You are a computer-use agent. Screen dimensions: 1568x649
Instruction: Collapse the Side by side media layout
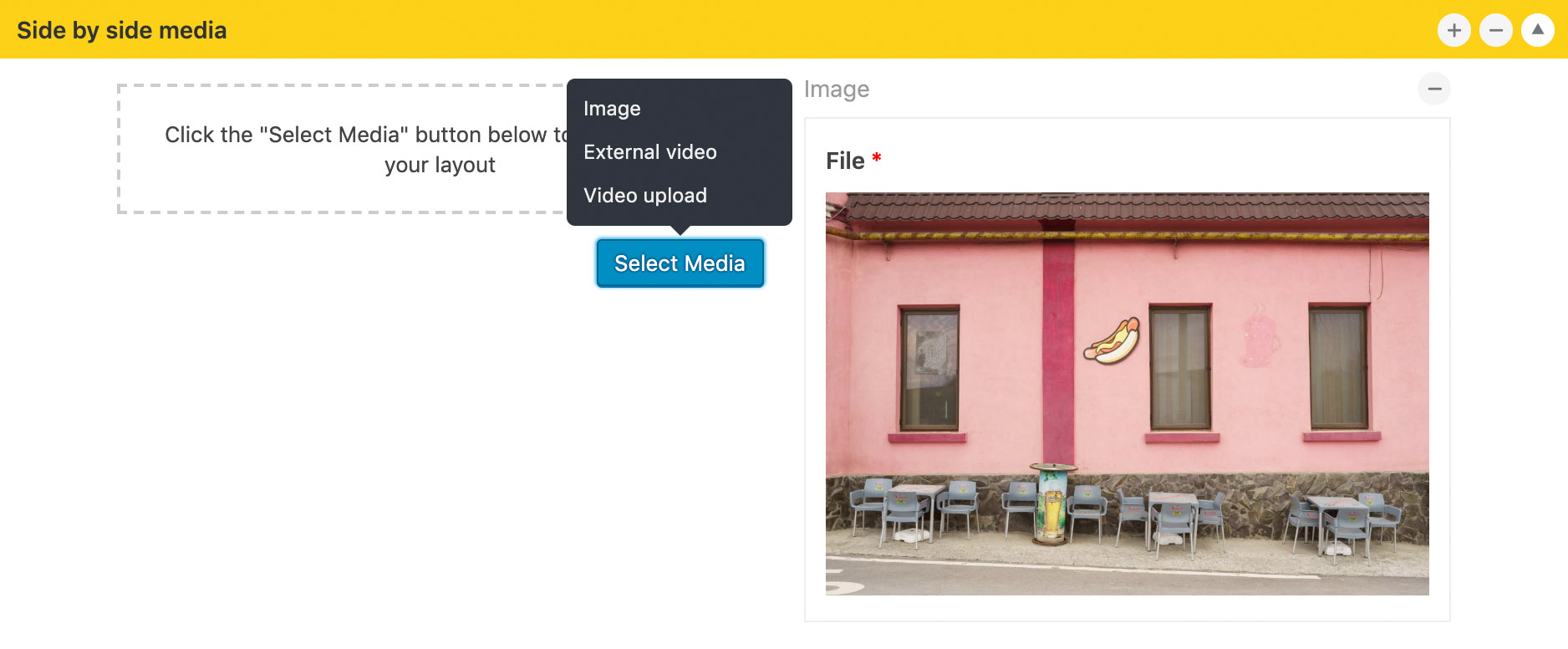click(1537, 31)
